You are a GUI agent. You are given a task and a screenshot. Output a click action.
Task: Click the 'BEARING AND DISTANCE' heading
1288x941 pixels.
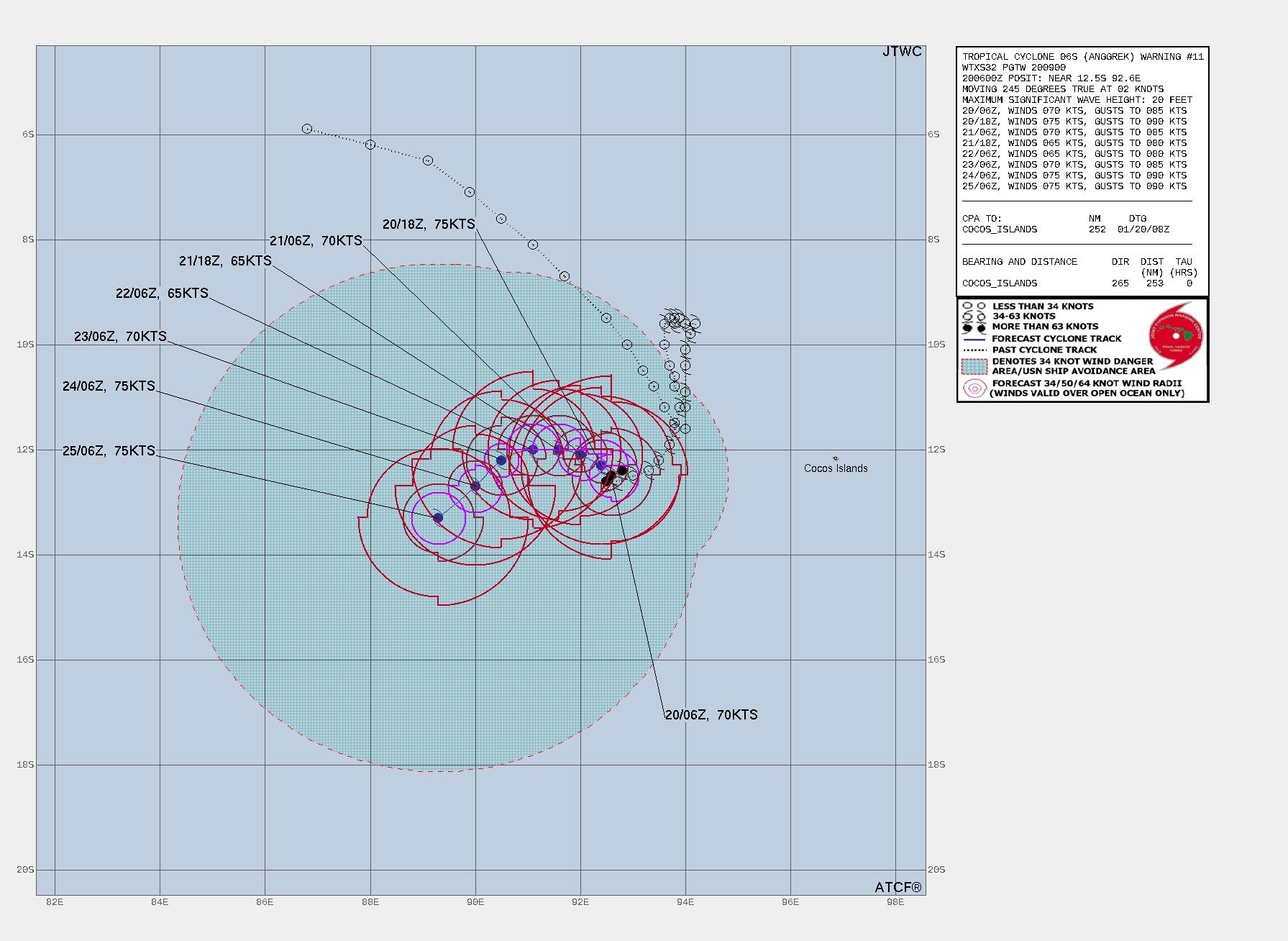tap(1020, 262)
